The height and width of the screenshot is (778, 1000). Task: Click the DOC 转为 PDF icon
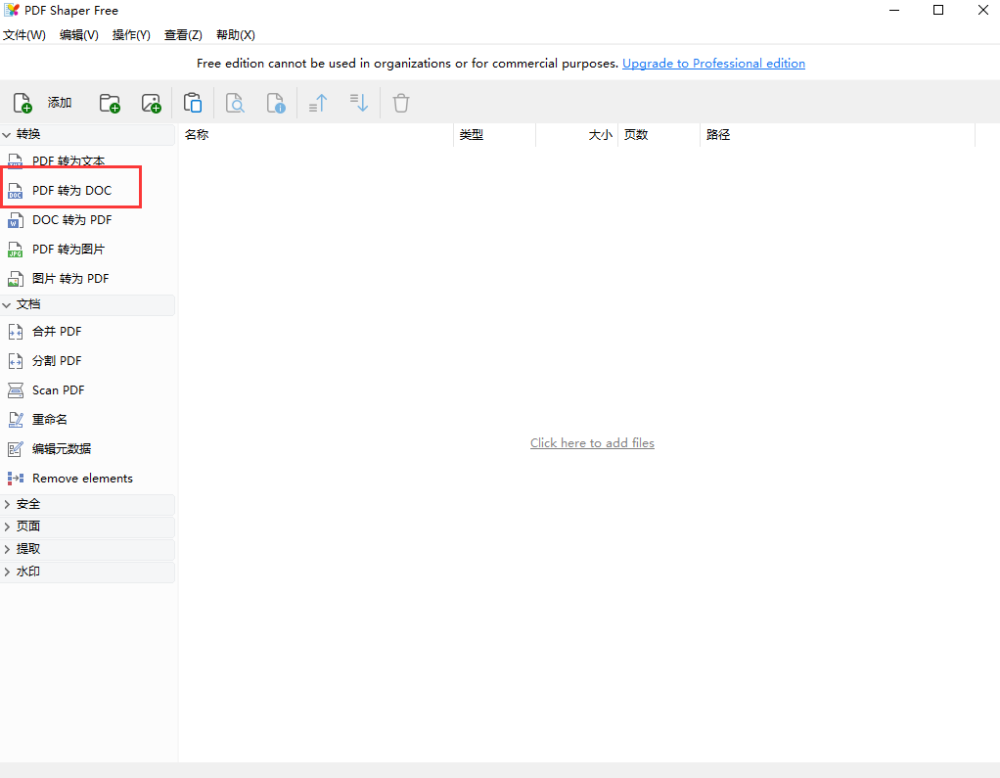click(x=15, y=220)
